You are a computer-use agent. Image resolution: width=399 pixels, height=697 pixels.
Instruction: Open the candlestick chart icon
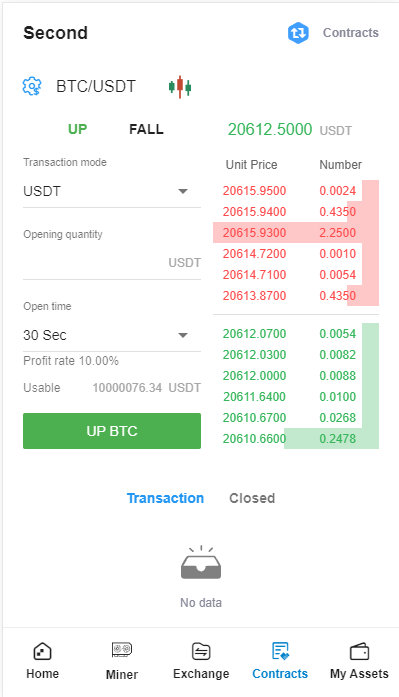(x=180, y=87)
